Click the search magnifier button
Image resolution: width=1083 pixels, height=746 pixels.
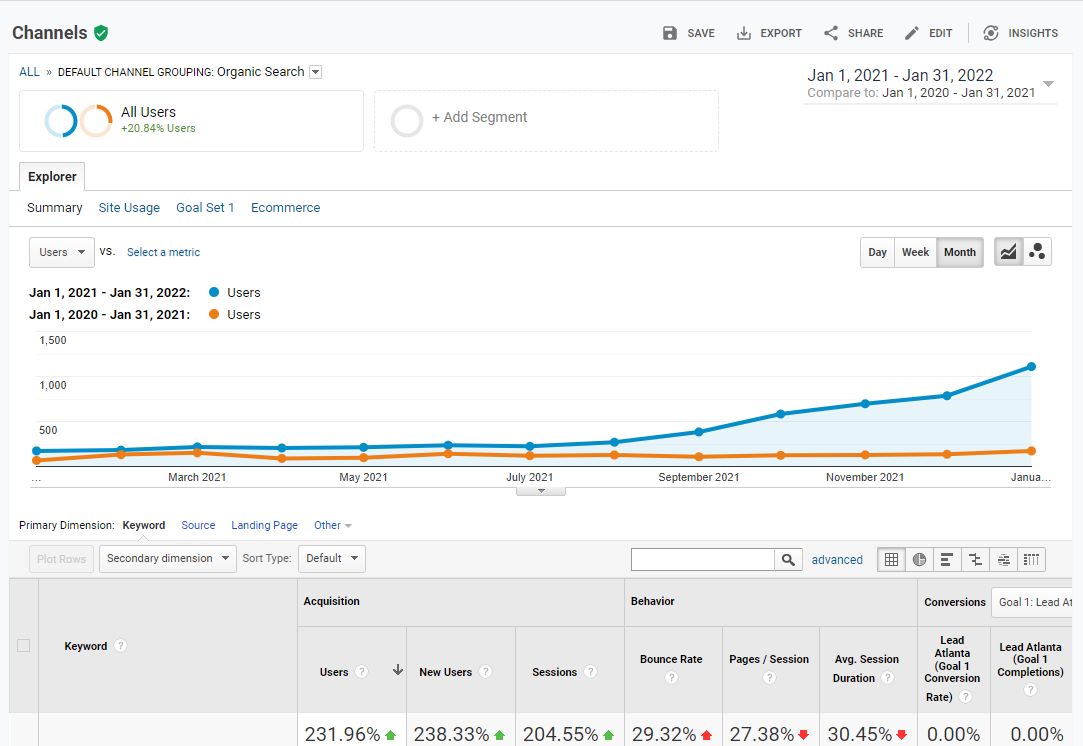click(788, 560)
